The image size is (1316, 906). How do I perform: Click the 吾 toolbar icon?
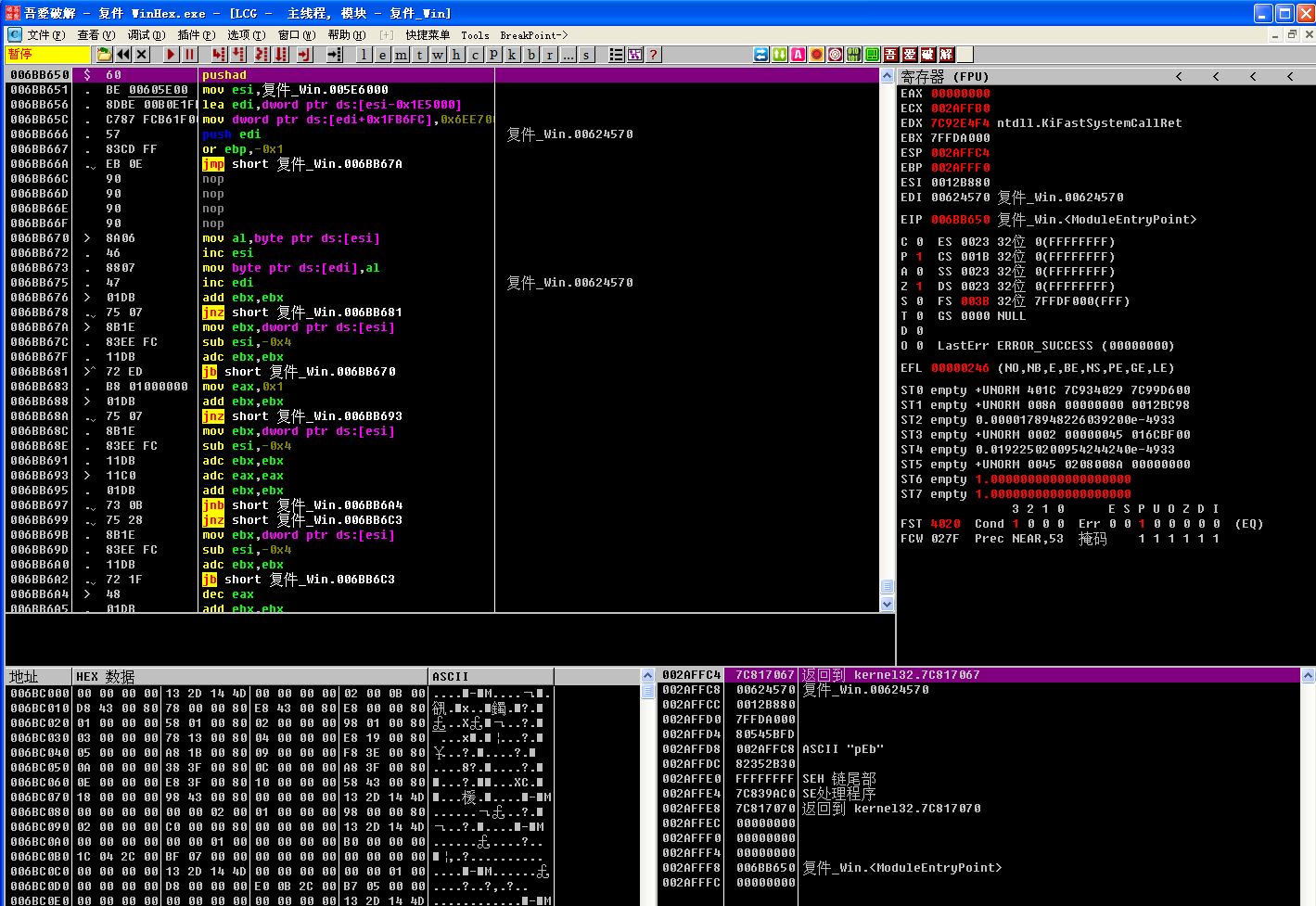891,55
